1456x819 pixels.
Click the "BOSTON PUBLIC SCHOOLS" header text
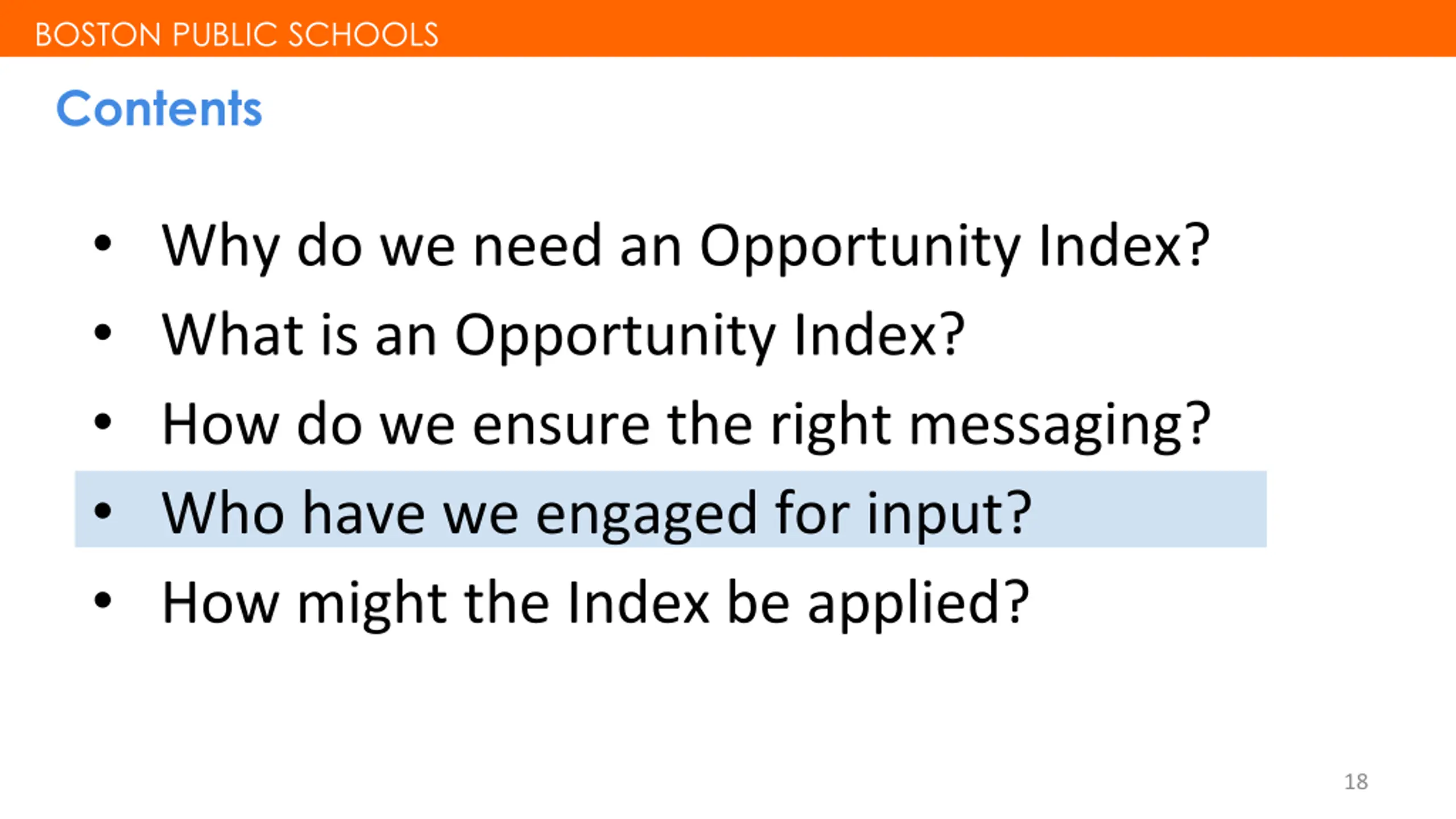237,34
